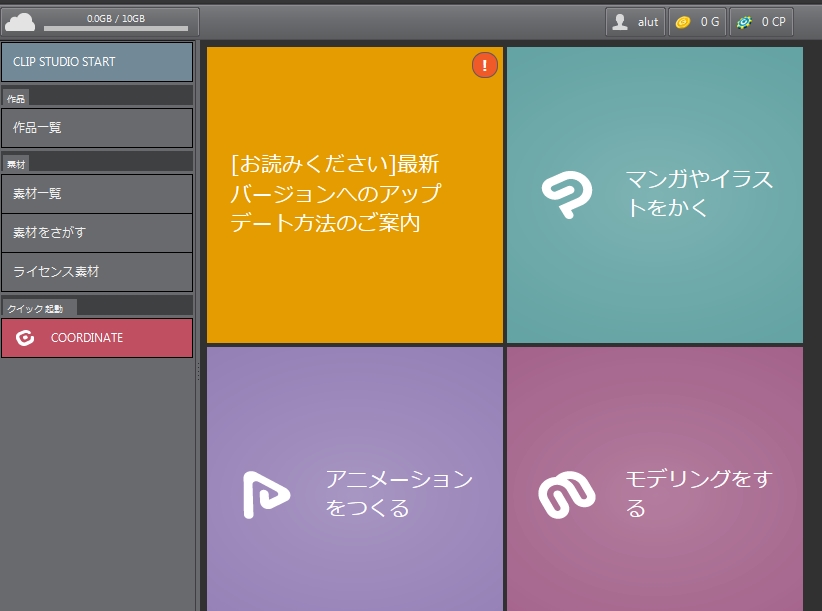Open the alut user account icon
The image size is (822, 611).
tap(621, 22)
